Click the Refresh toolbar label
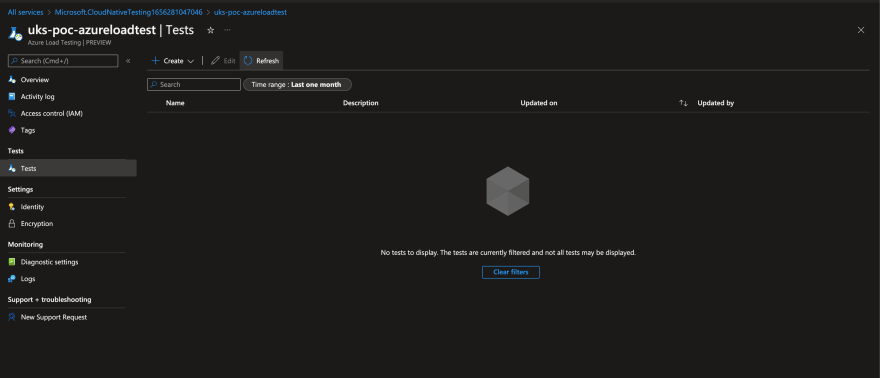 [x=268, y=61]
